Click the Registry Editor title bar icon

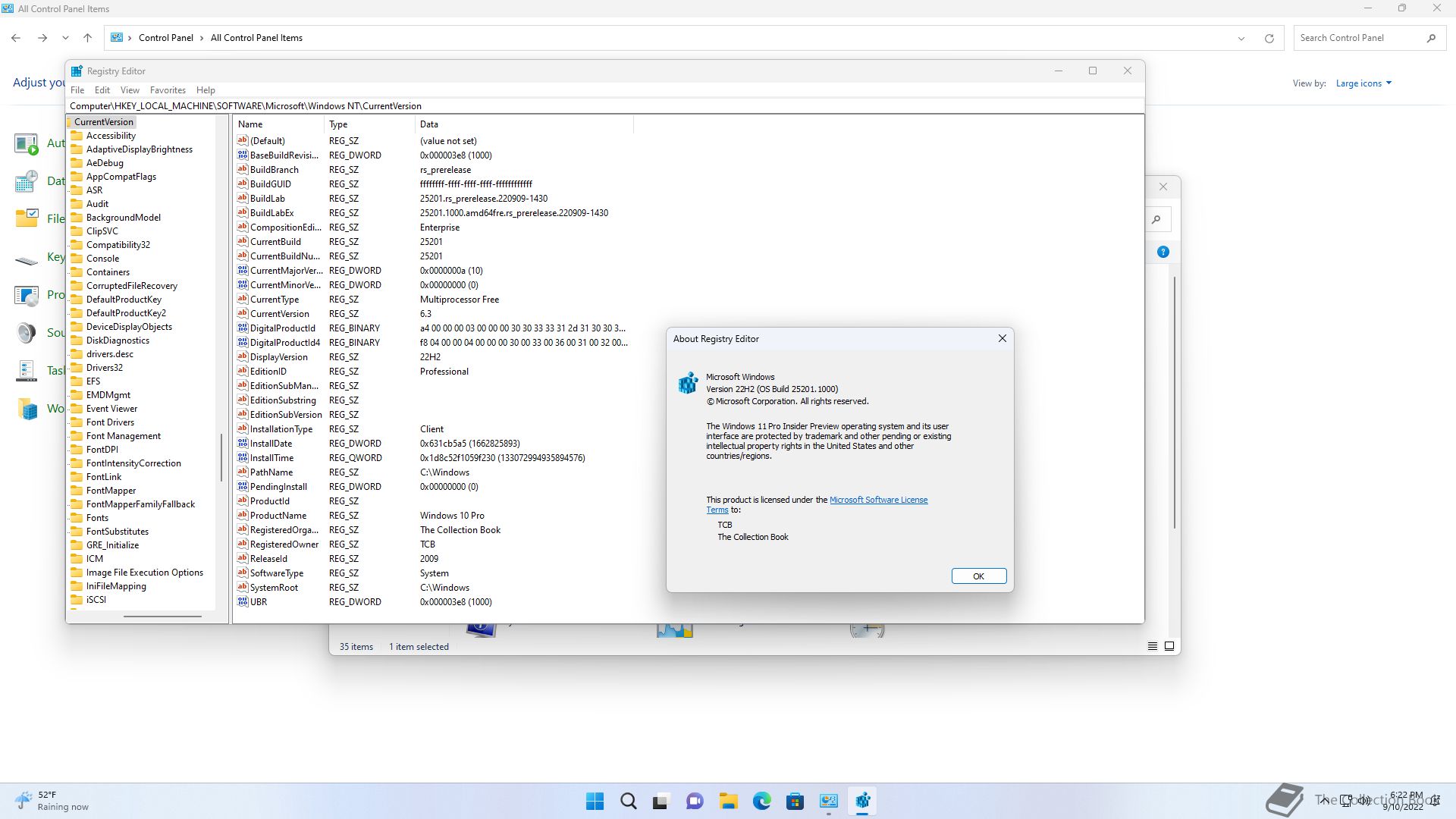77,71
